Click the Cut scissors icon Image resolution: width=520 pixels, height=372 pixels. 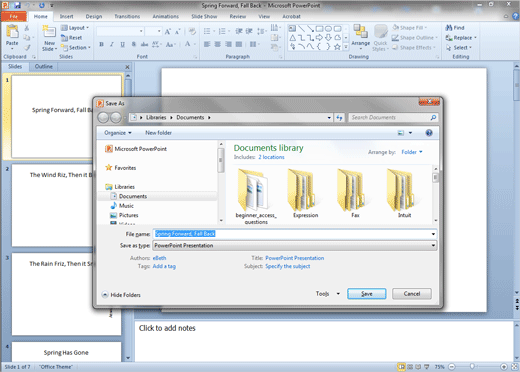pyautogui.click(x=27, y=28)
